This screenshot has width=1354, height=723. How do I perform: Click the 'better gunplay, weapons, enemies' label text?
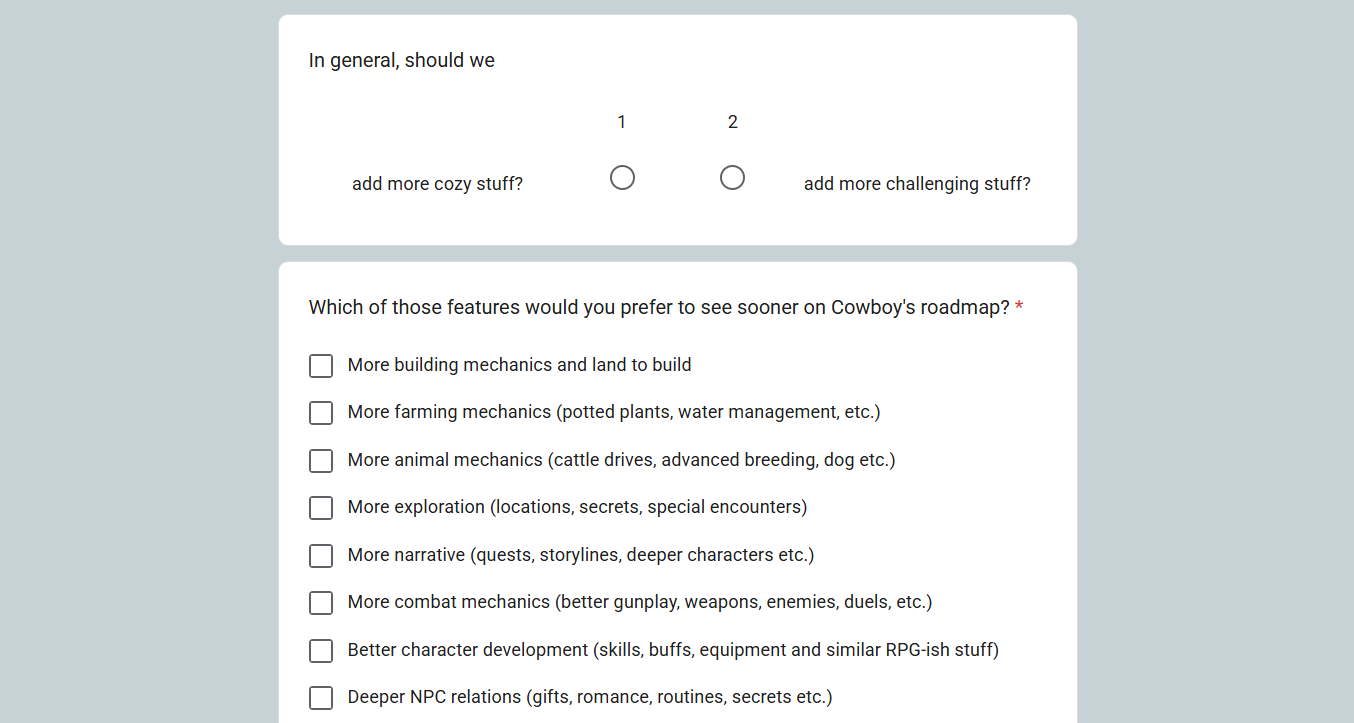click(697, 602)
